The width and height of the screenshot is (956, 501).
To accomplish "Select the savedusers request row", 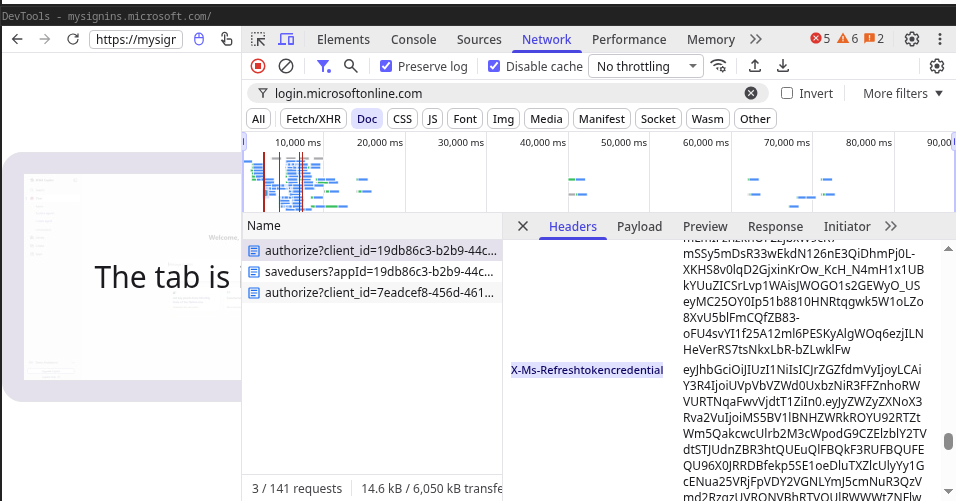I will (378, 272).
